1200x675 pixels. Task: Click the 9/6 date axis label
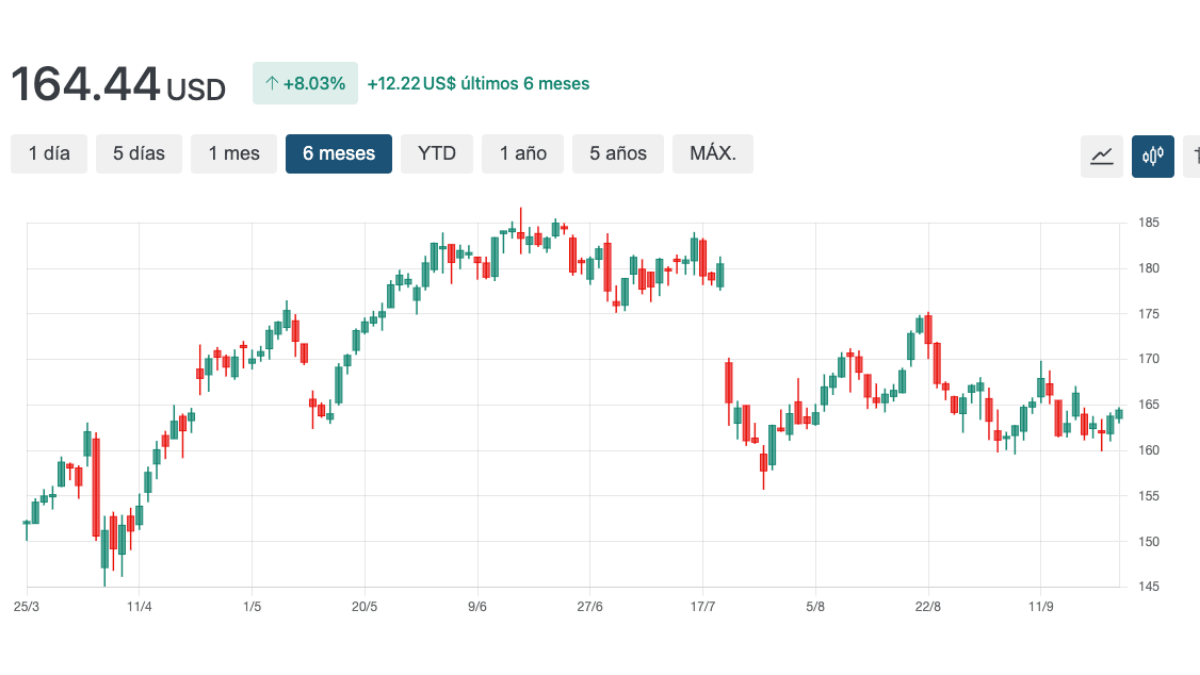477,607
